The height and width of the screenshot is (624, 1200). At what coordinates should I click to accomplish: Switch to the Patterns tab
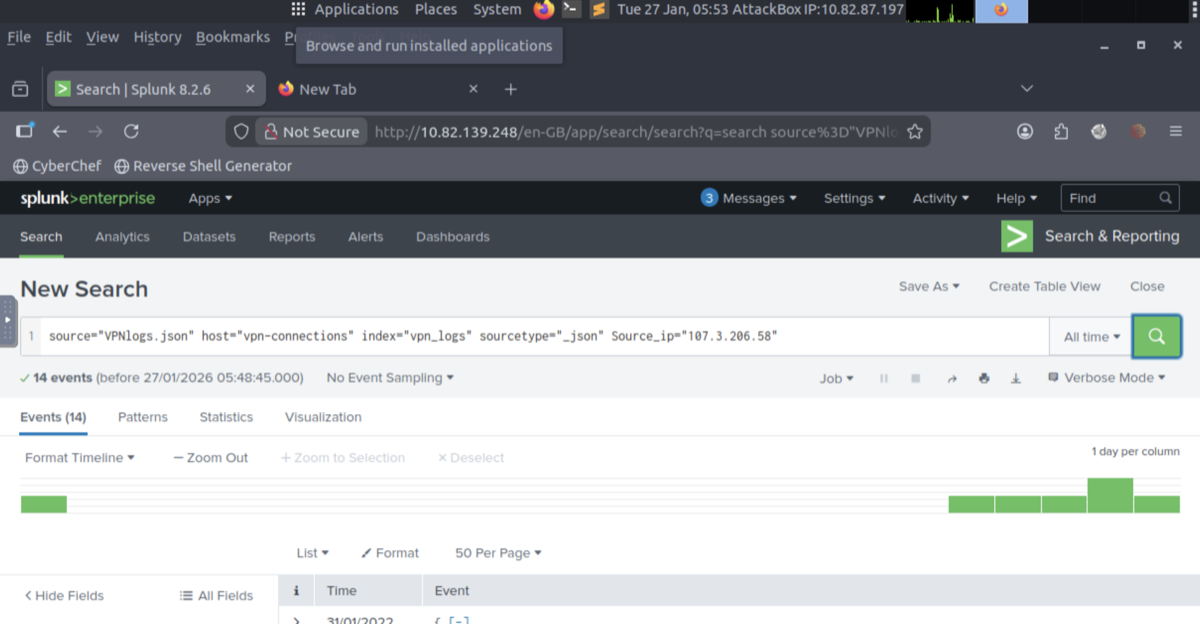[142, 417]
